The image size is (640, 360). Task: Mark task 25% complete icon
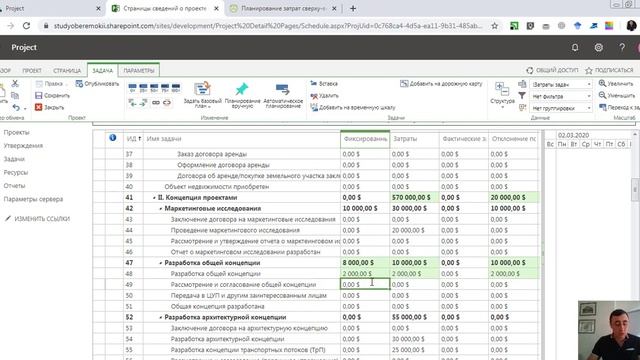143,88
